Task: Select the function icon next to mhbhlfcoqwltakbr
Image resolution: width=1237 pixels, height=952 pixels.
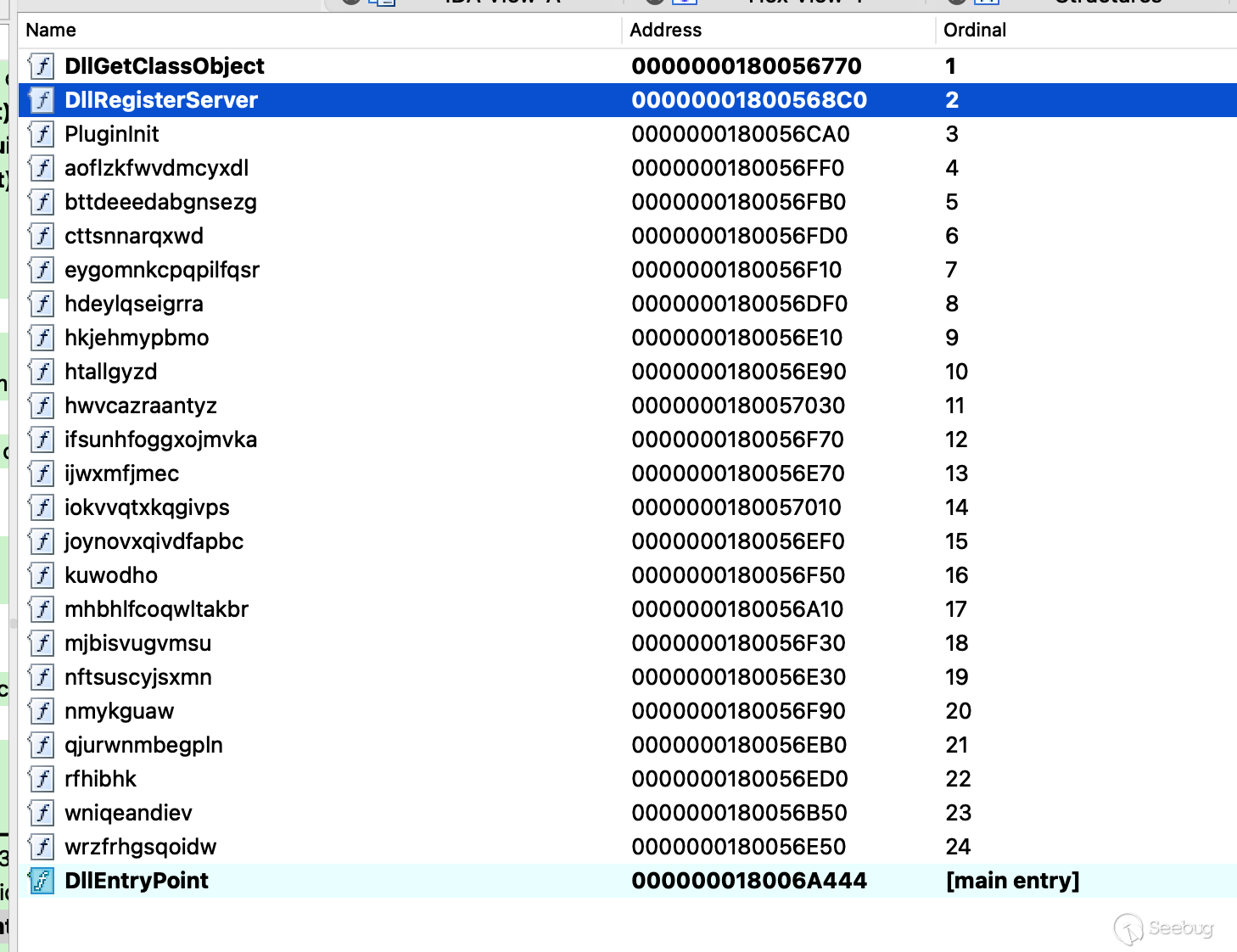Action: point(42,608)
